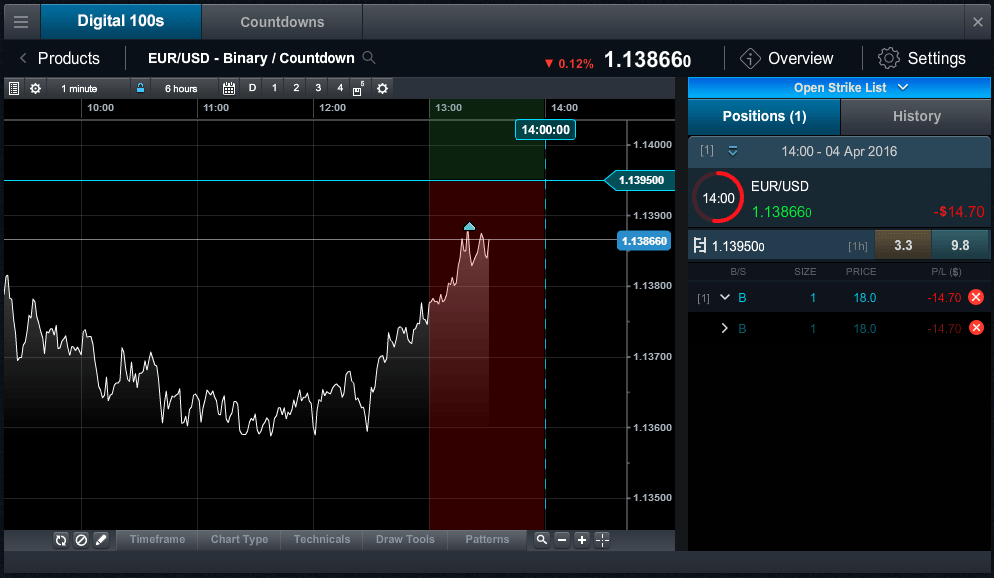Click the magnifier zoom tool icon
The width and height of the screenshot is (994, 578).
coord(541,540)
